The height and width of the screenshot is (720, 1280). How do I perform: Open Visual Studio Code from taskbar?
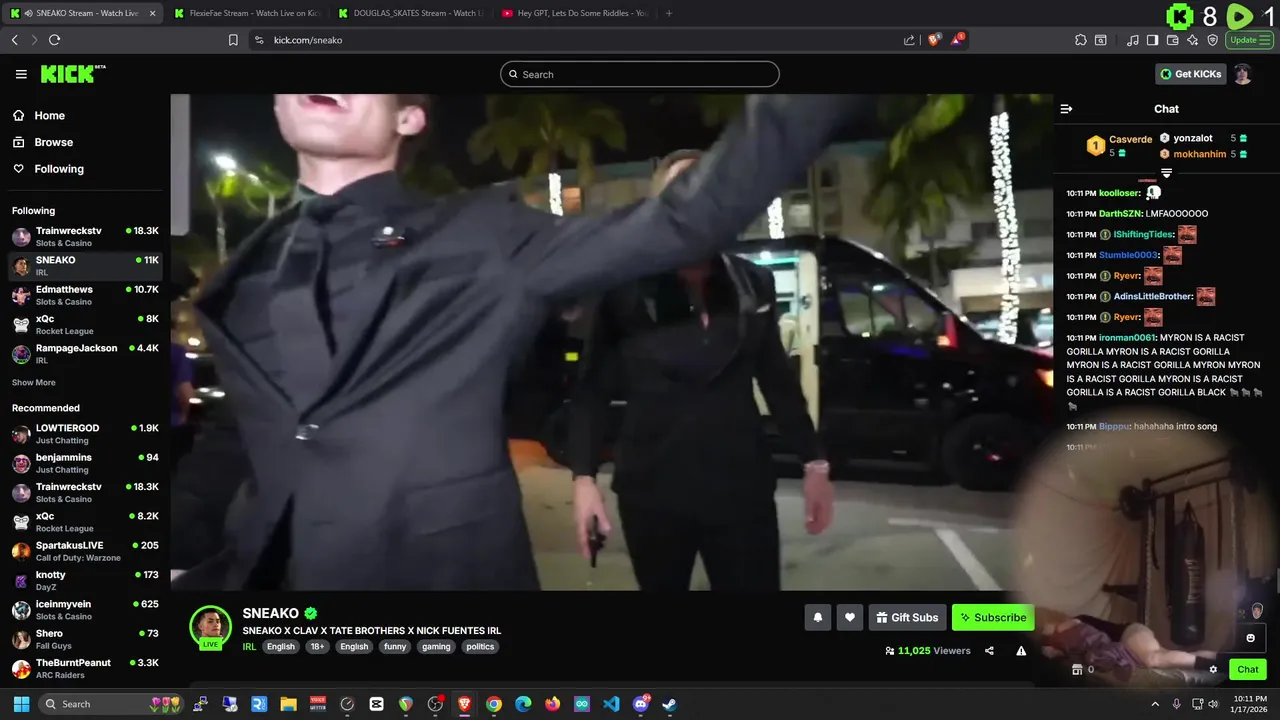pyautogui.click(x=611, y=704)
